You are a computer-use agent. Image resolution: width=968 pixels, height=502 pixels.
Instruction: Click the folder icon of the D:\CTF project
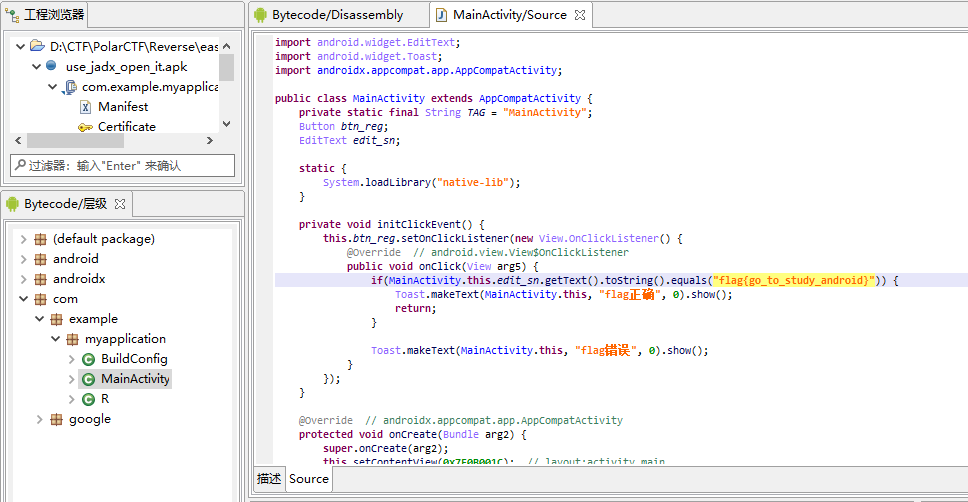click(x=37, y=46)
